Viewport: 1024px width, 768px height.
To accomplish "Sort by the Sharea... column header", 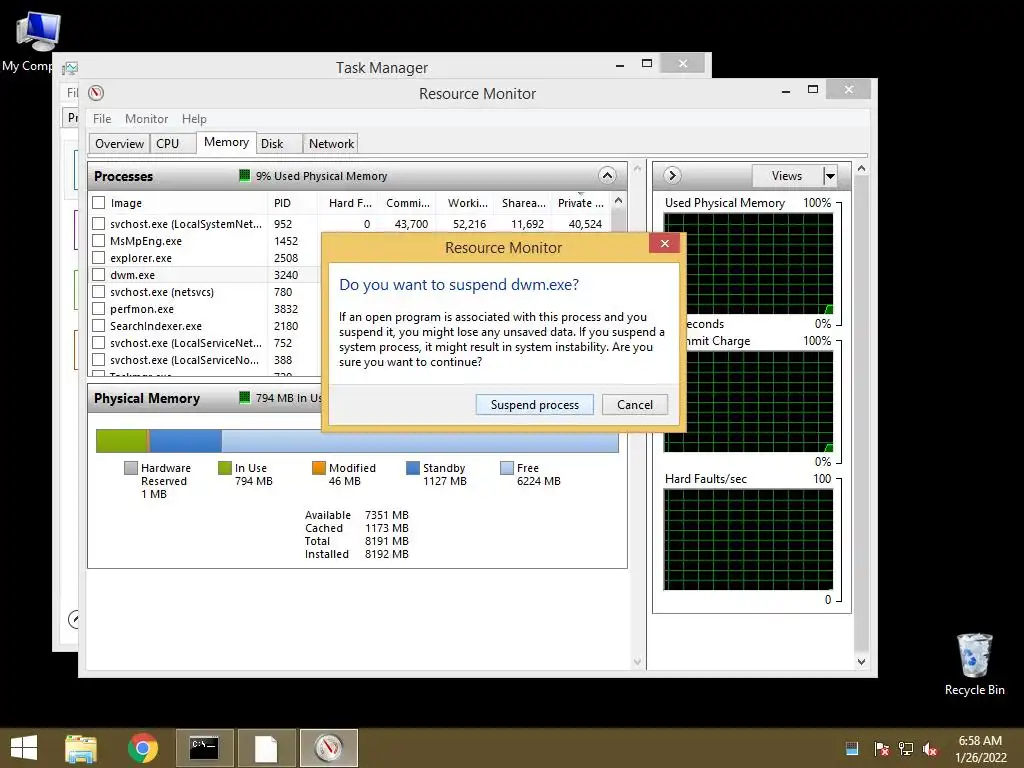I will 522,203.
